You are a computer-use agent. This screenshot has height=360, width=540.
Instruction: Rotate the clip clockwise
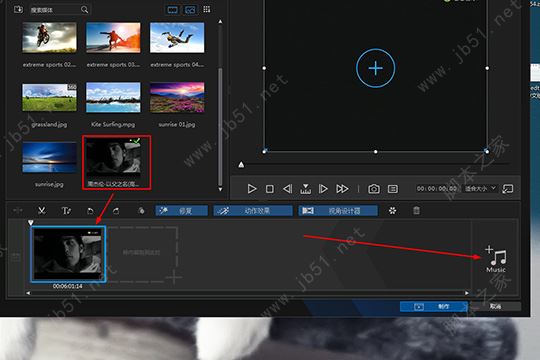[116, 210]
